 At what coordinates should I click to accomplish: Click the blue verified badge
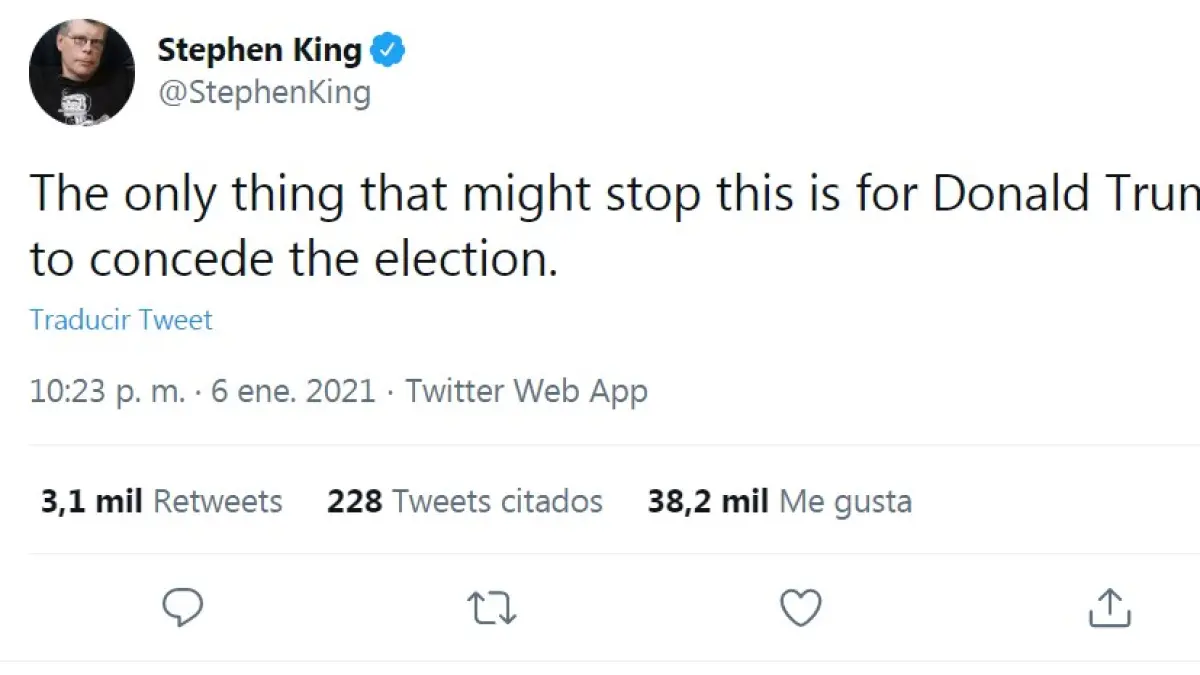(387, 50)
